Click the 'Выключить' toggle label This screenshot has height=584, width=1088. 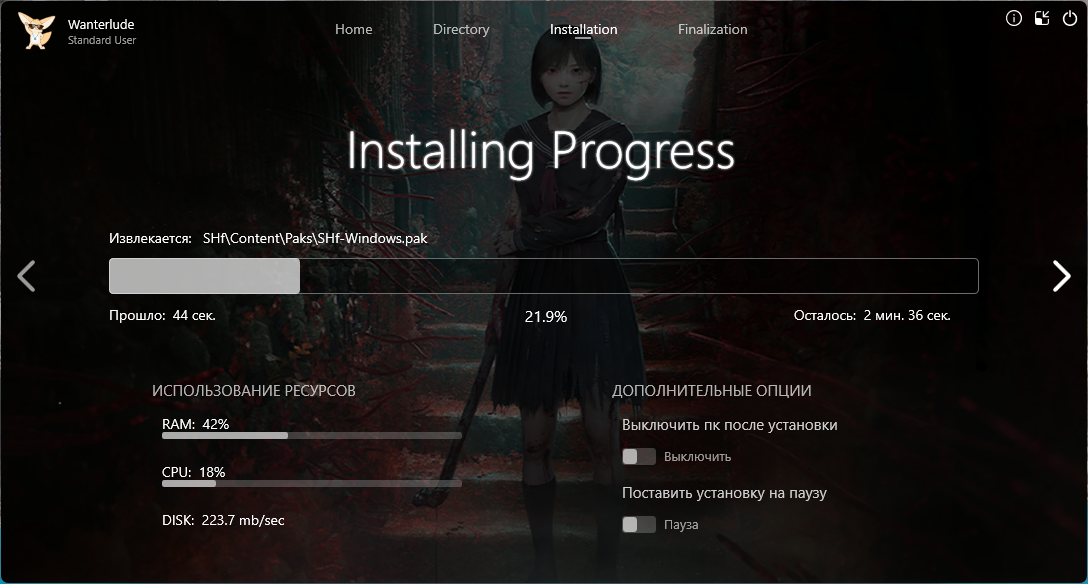pyautogui.click(x=697, y=457)
